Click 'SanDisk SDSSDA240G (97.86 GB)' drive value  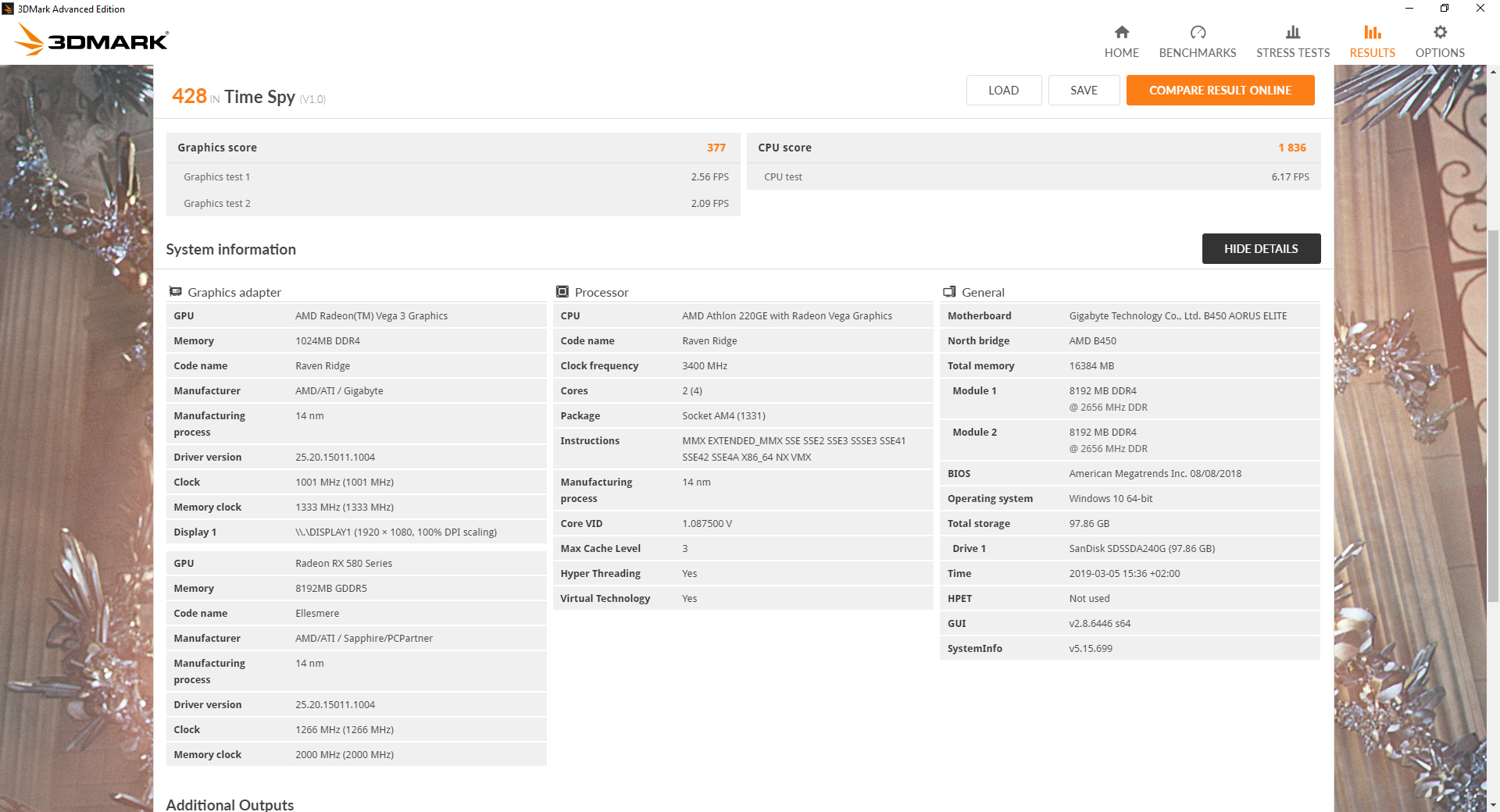(x=1142, y=549)
